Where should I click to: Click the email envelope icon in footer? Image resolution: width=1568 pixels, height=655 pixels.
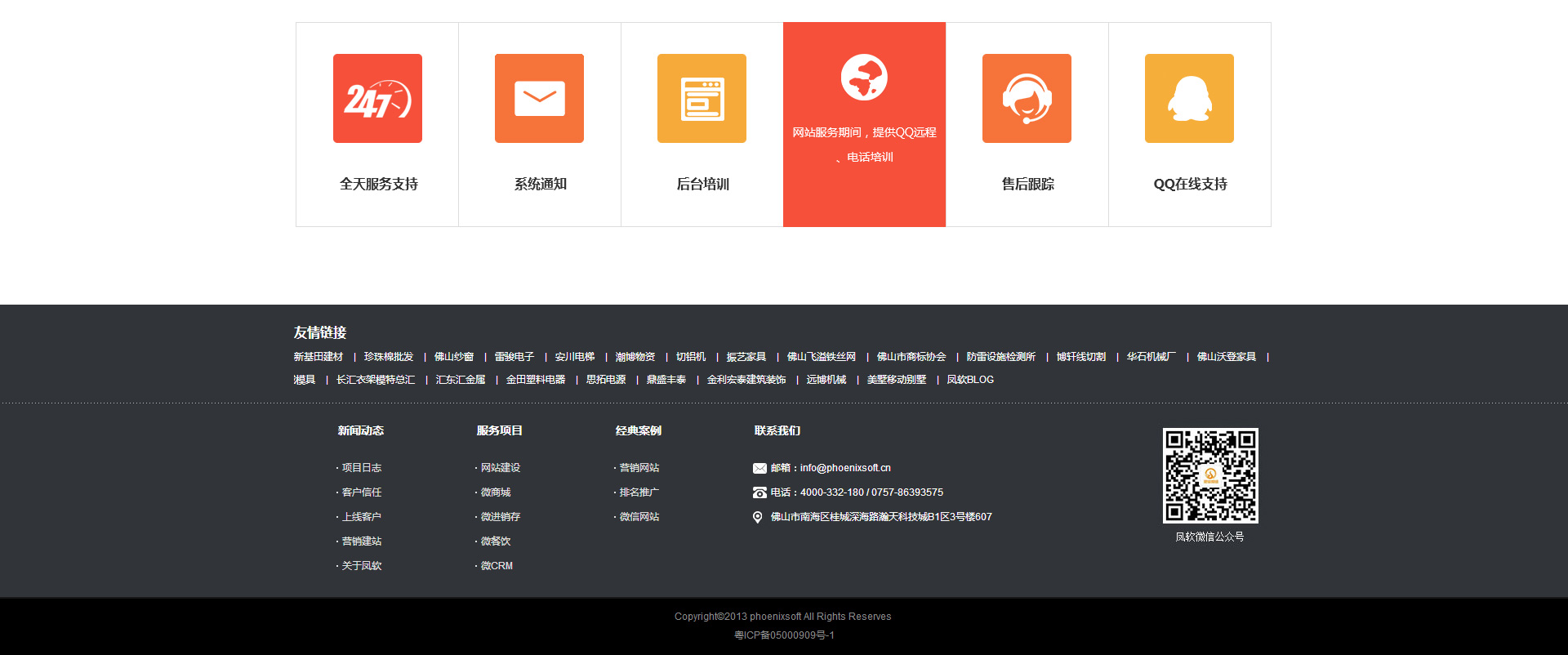tap(759, 469)
